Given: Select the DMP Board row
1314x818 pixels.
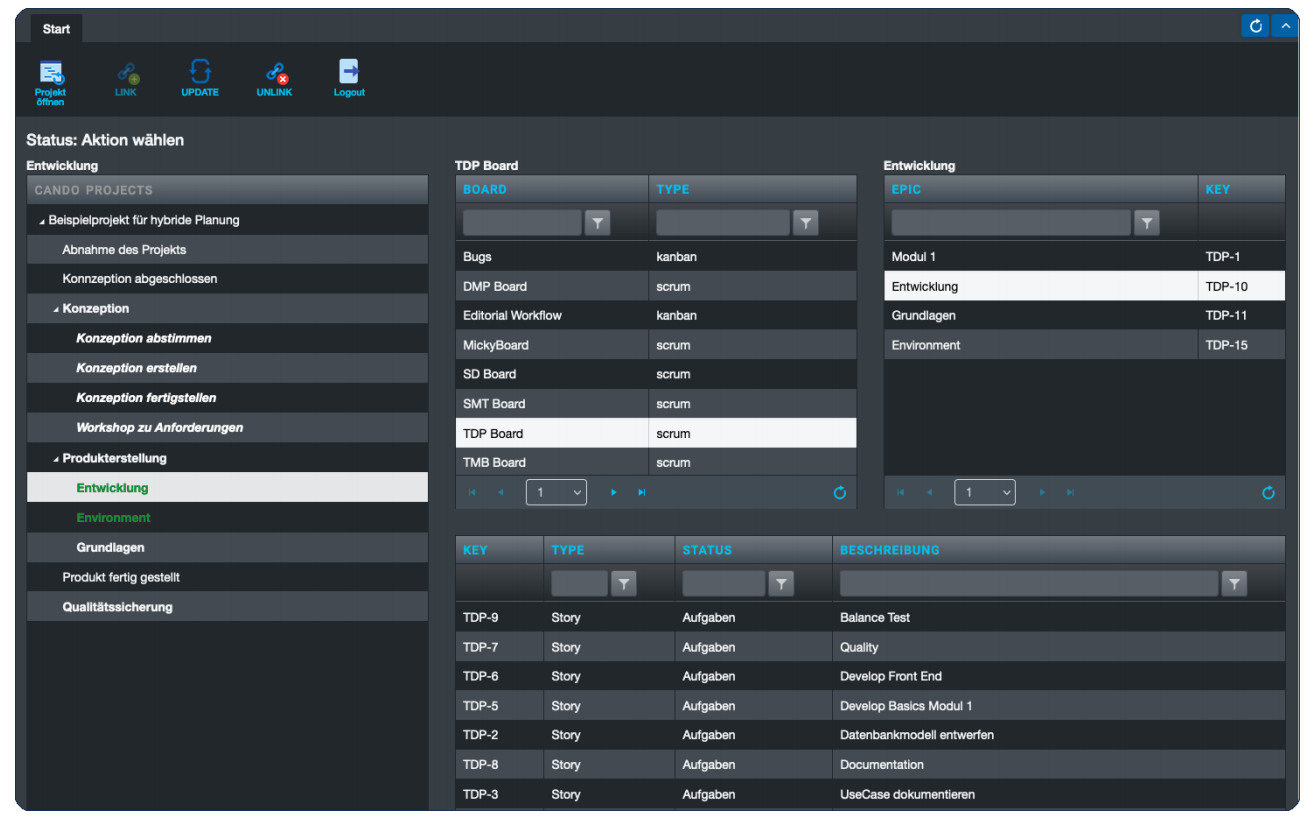Looking at the screenshot, I should (656, 287).
